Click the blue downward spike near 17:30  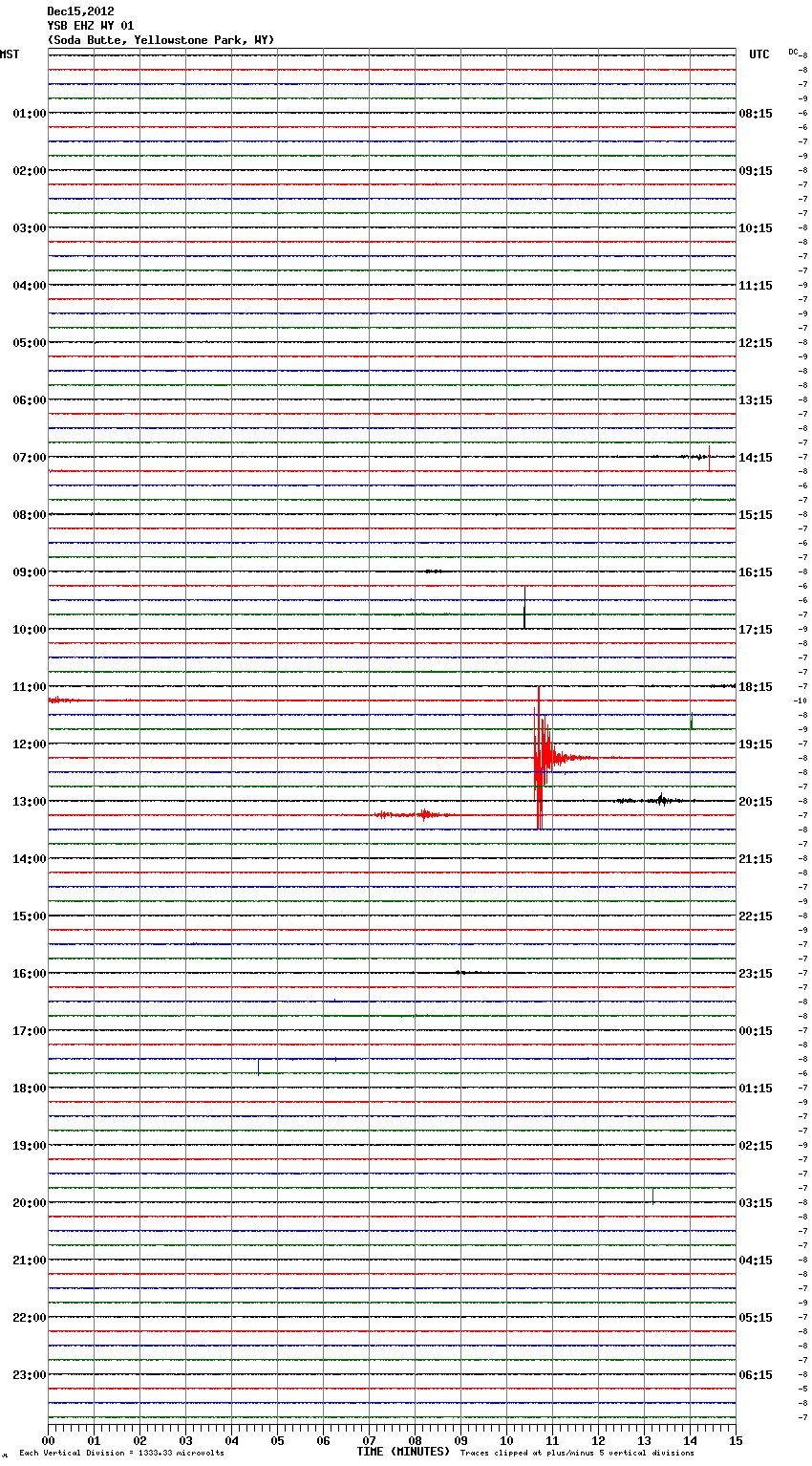pyautogui.click(x=258, y=1066)
